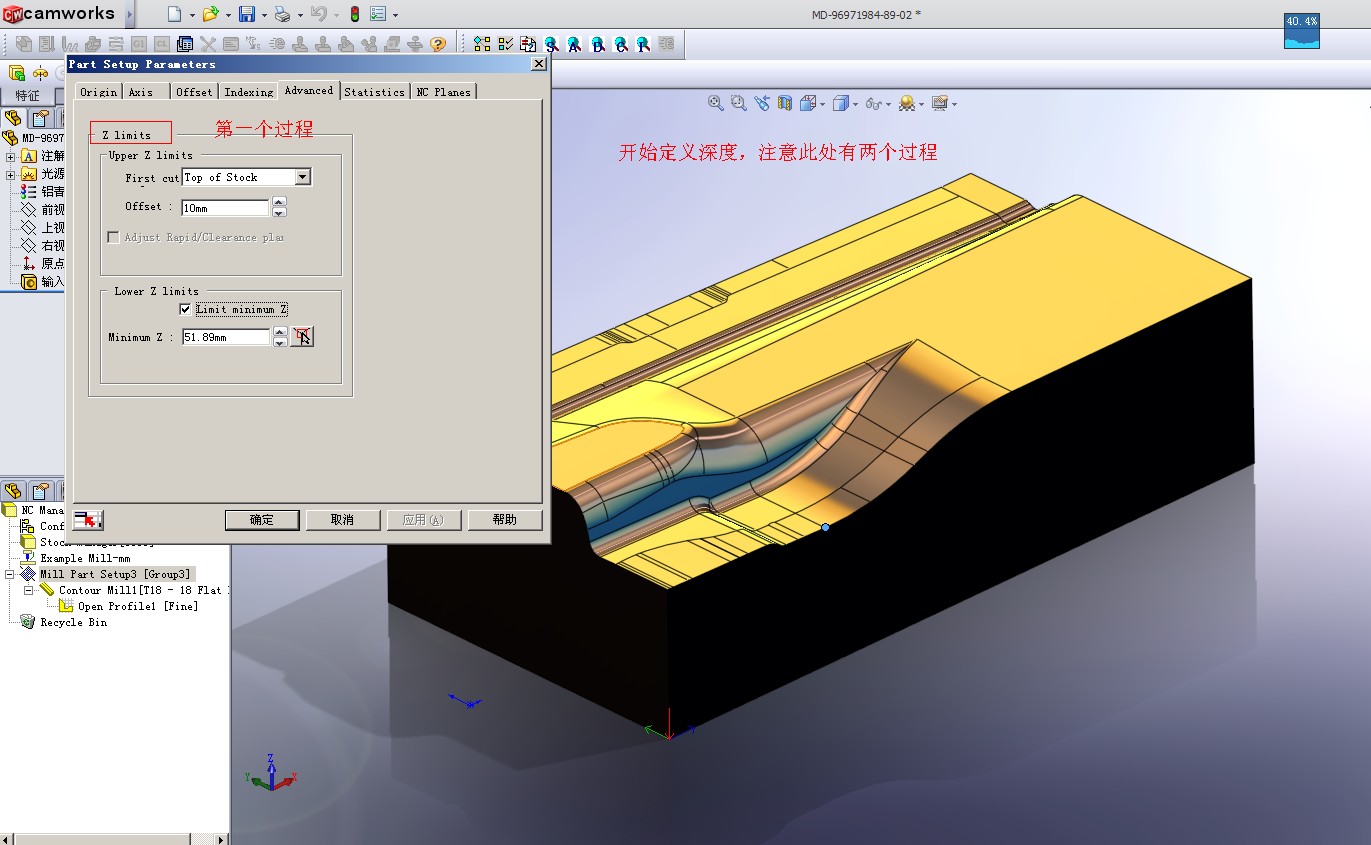Click the Rebuild traffic light icon

coord(355,14)
